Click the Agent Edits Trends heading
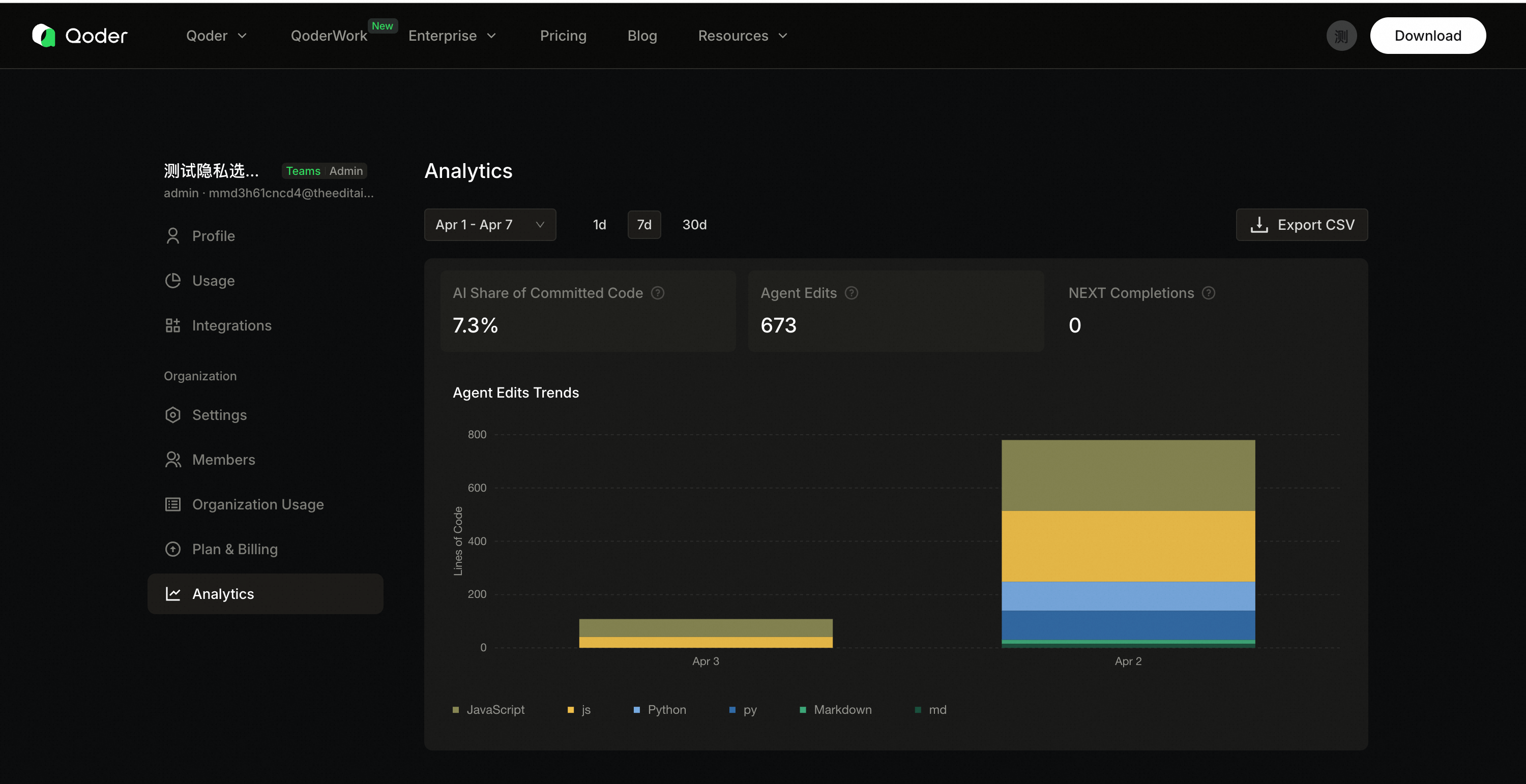This screenshot has width=1526, height=784. pos(515,393)
